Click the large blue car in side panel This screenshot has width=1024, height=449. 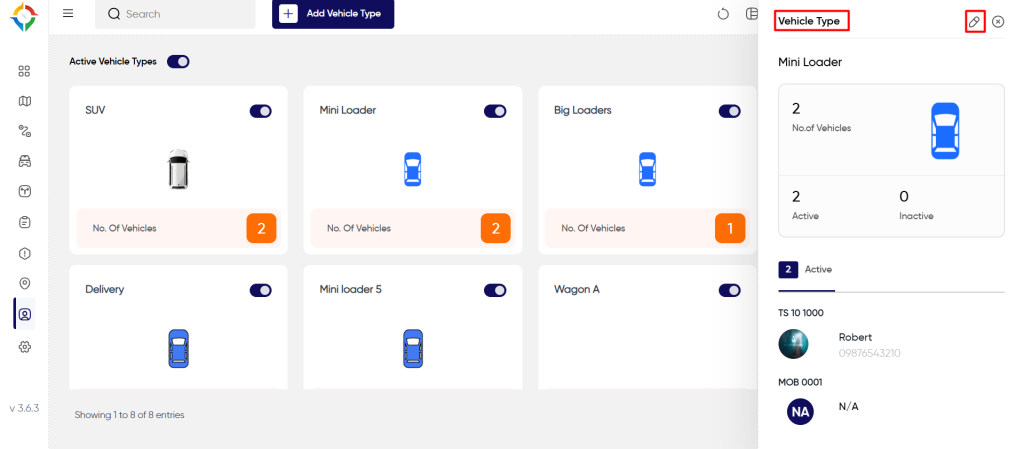(x=945, y=131)
